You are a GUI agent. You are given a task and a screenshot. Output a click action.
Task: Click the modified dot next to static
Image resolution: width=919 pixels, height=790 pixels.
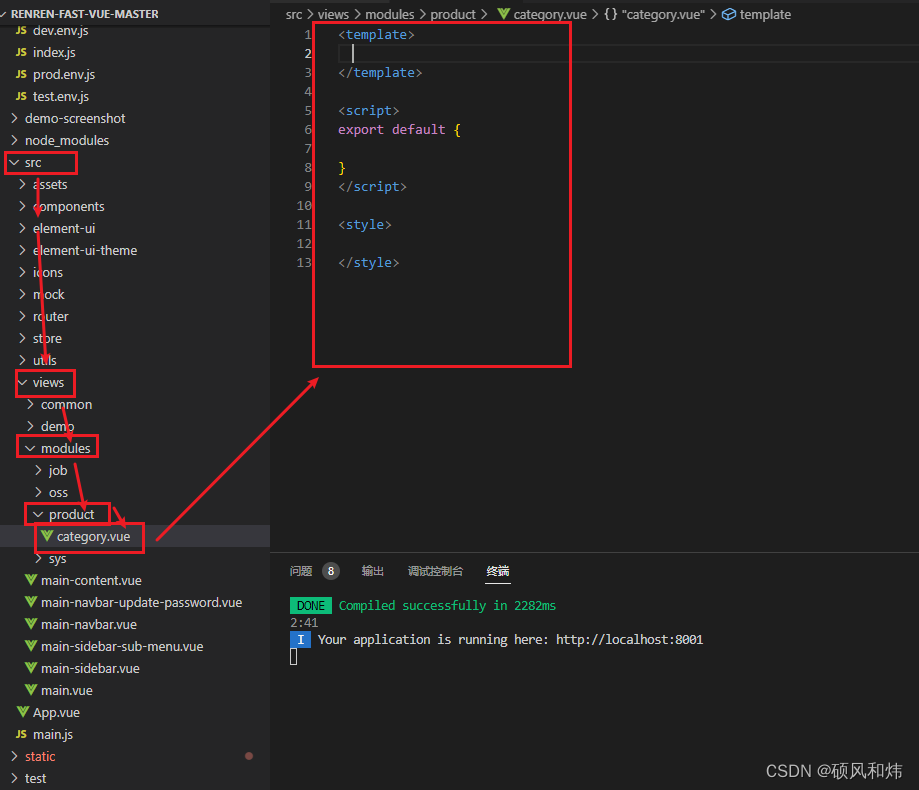coord(249,756)
